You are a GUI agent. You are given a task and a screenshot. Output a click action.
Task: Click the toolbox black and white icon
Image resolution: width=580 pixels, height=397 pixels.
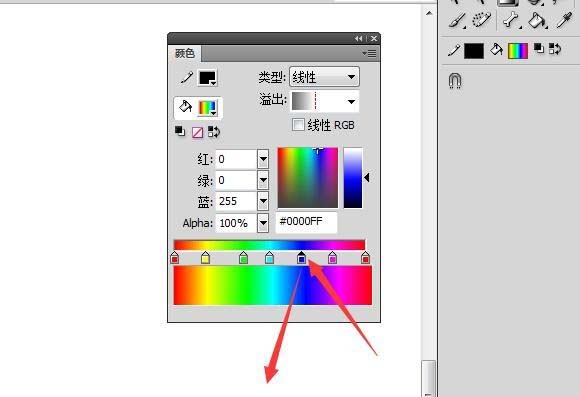click(539, 48)
